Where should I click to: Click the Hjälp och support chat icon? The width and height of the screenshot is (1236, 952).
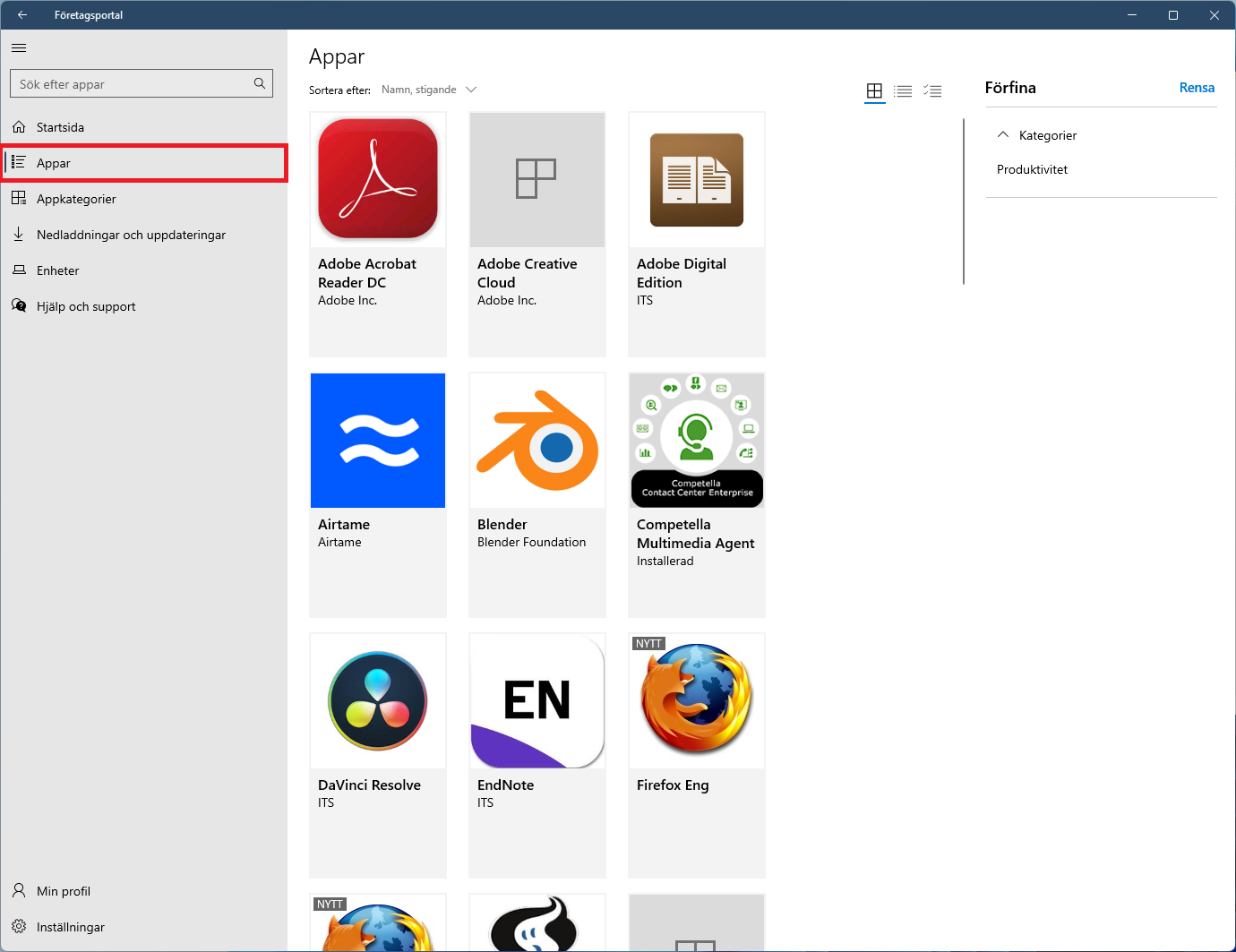point(19,305)
